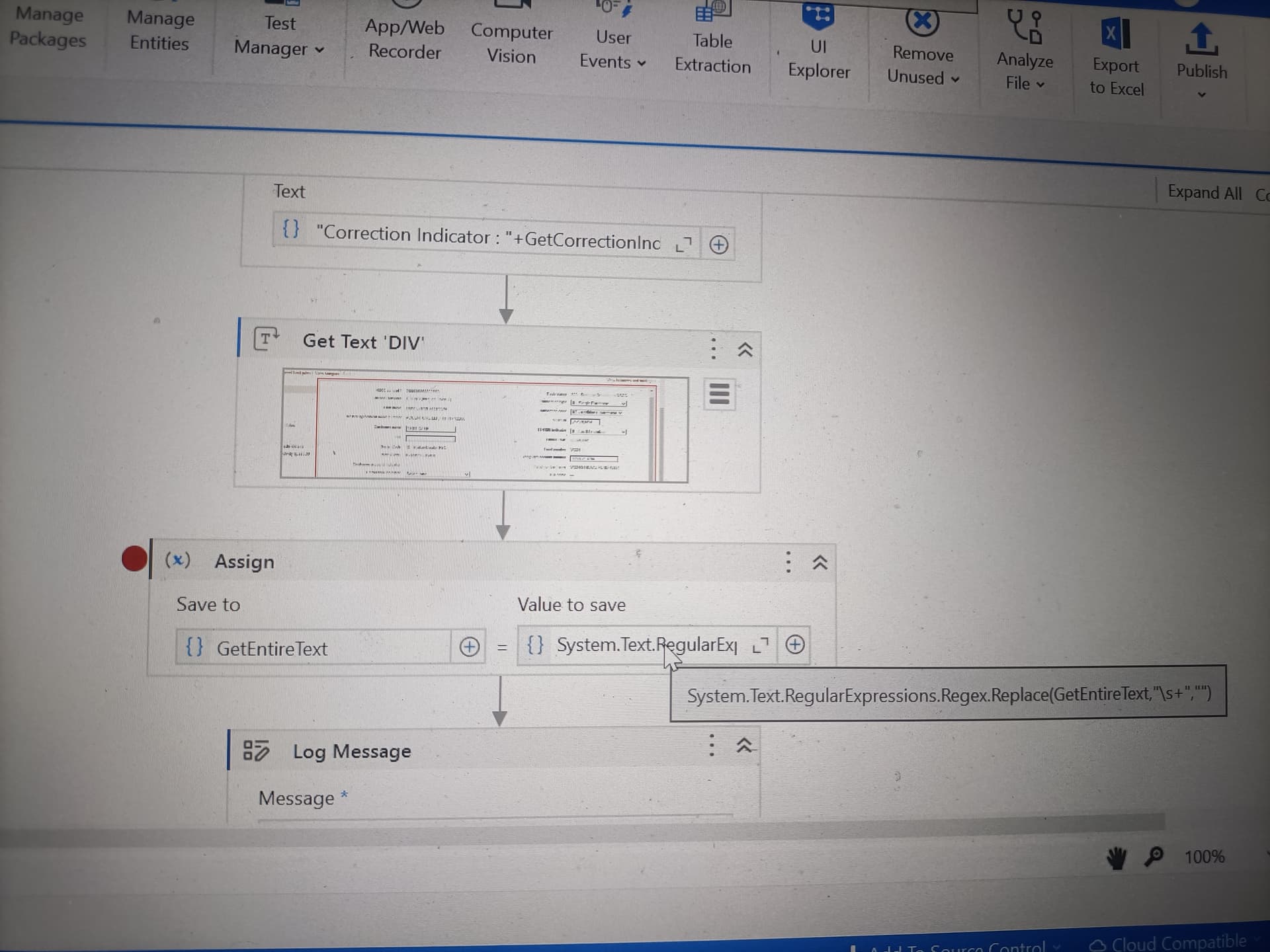The width and height of the screenshot is (1270, 952).
Task: Toggle breakpoint on Assign activity
Action: point(134,559)
